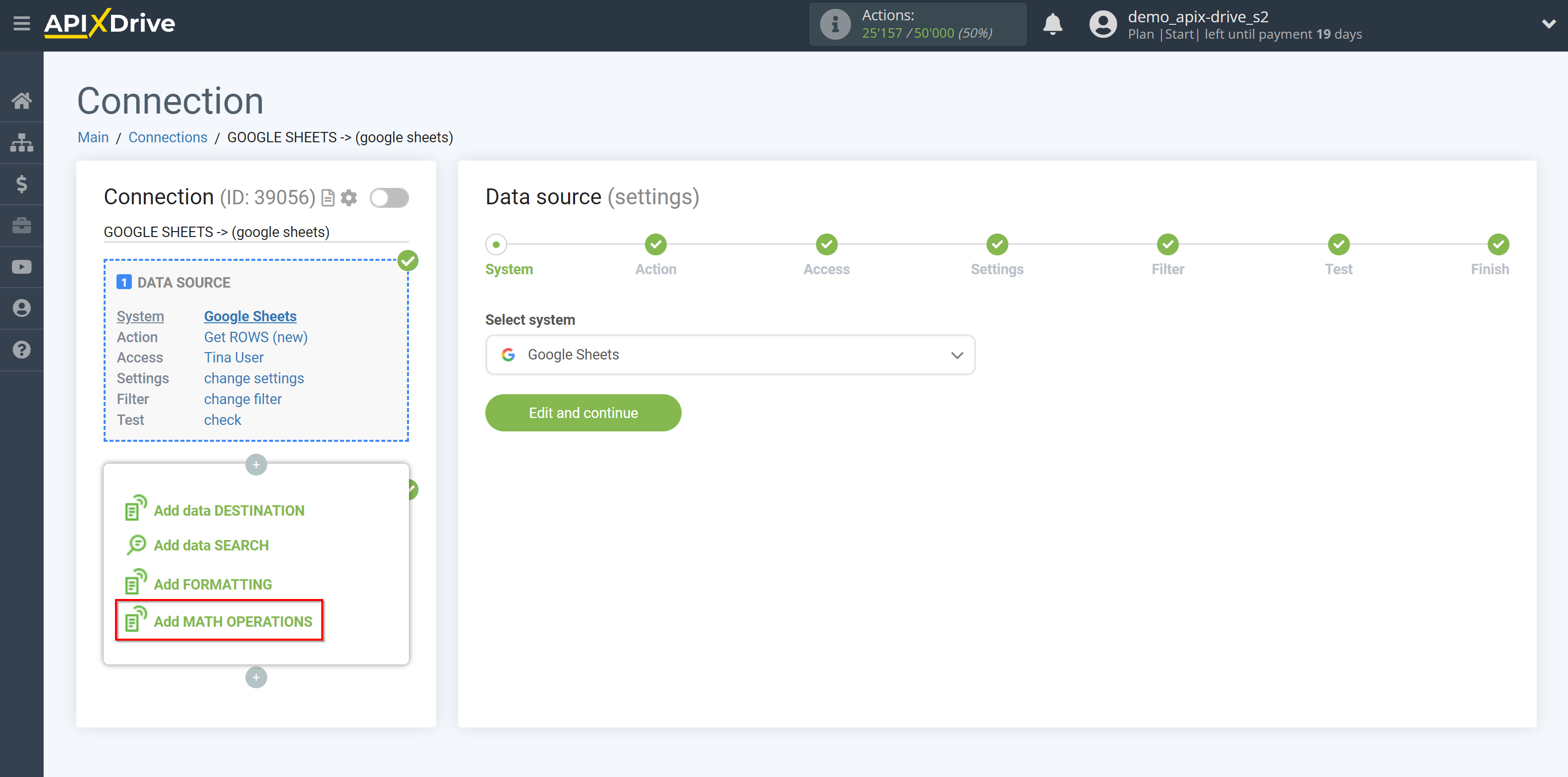1568x777 pixels.
Task: Open the Google Sheets system link
Action: pyautogui.click(x=250, y=316)
